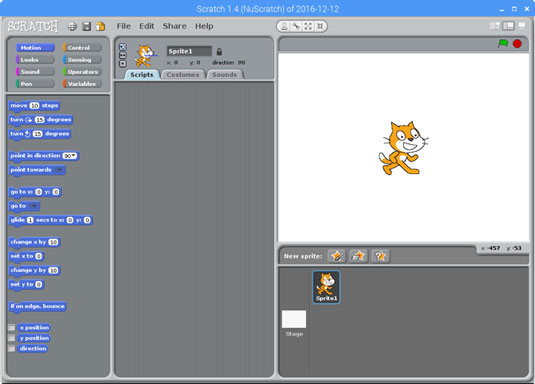Click the globe language icon

[x=72, y=27]
